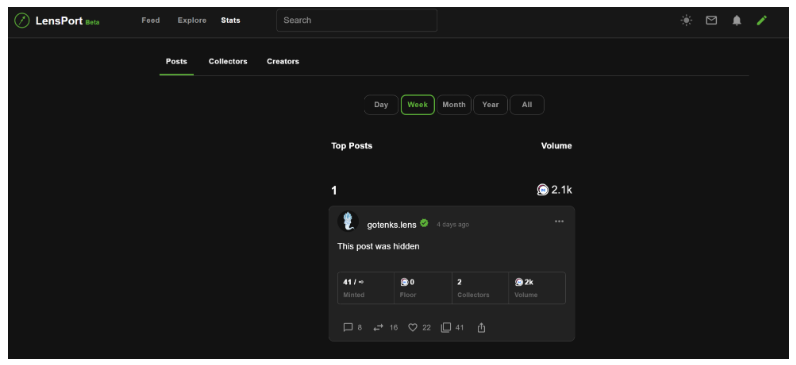Click the 2.1k volume value
The width and height of the screenshot is (796, 365).
[561, 190]
